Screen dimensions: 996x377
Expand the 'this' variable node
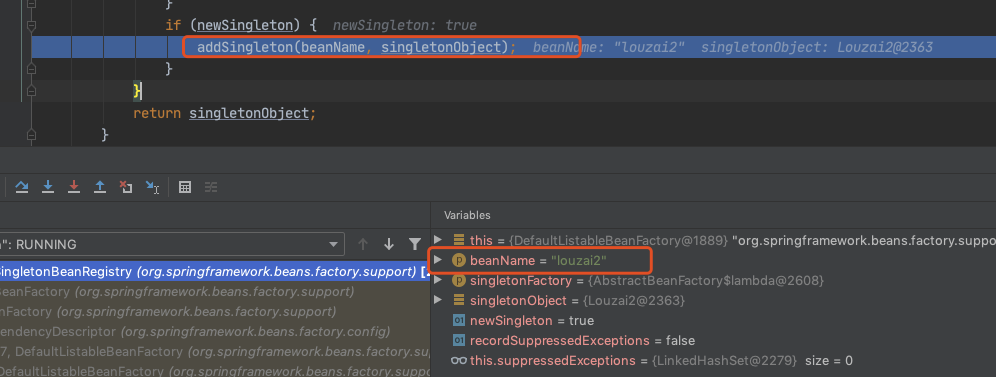click(437, 240)
